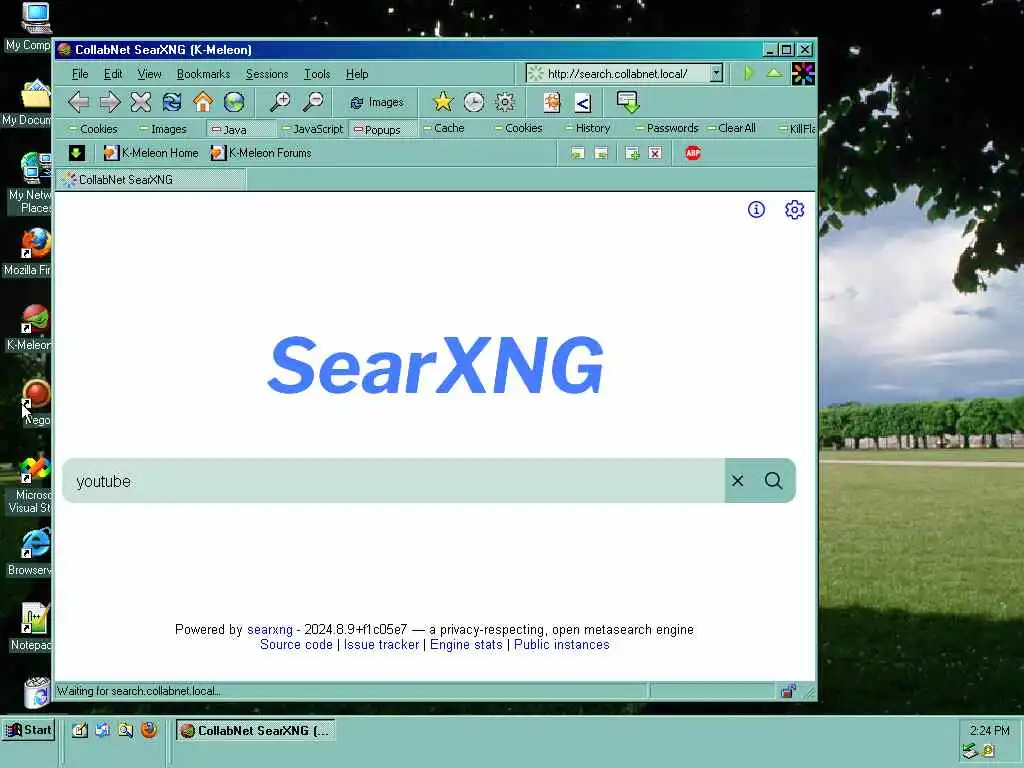Viewport: 1024px width, 768px height.
Task: Toggle JavaScript in privacy bar
Action: pyautogui.click(x=312, y=129)
